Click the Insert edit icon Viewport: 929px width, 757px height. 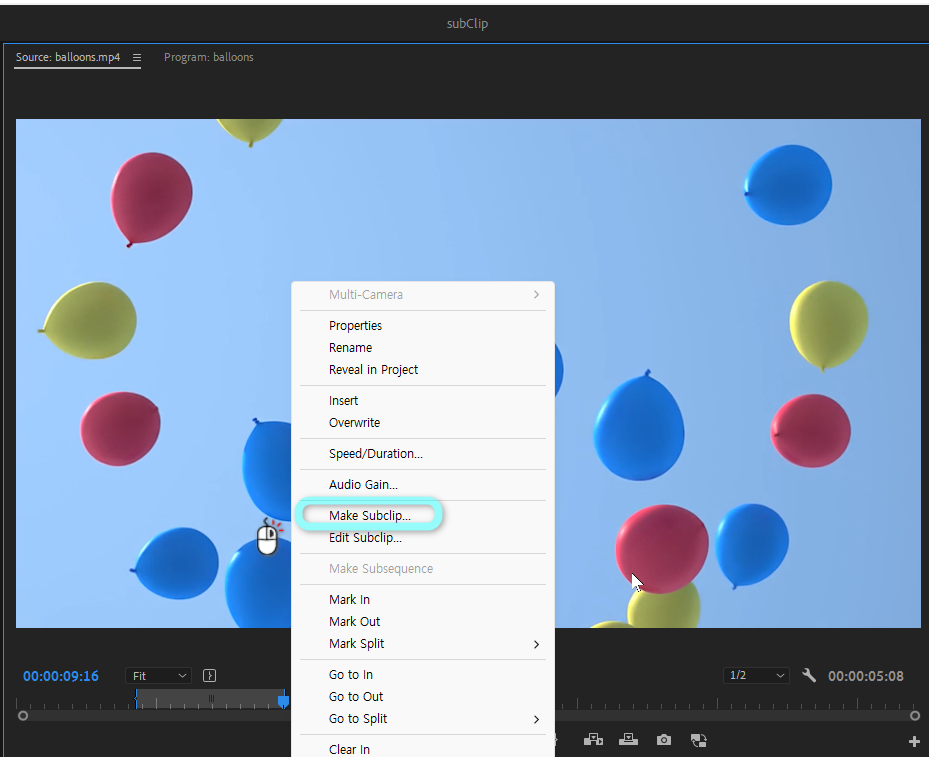(x=593, y=740)
